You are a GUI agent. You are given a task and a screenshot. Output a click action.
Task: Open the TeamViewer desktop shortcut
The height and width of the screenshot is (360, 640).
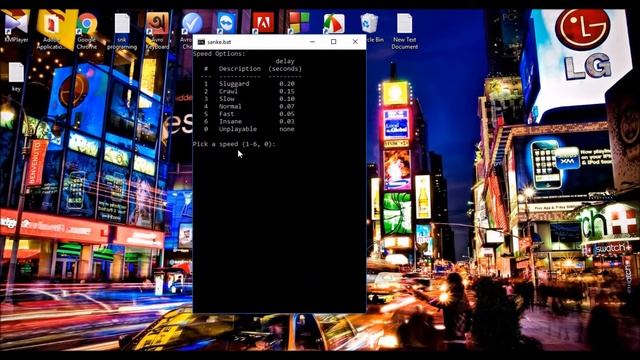coord(227,22)
